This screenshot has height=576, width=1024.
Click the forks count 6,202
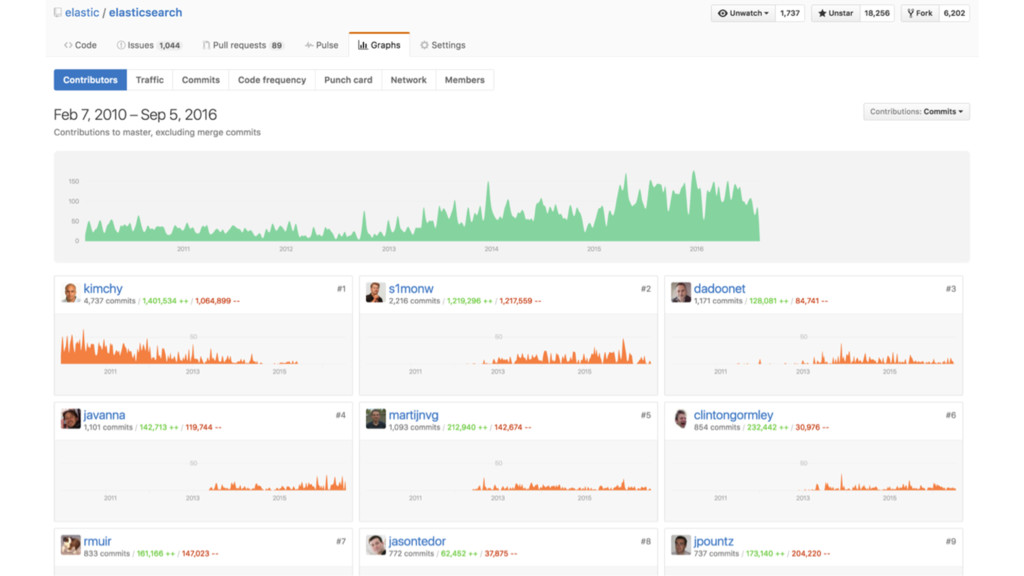pos(953,13)
